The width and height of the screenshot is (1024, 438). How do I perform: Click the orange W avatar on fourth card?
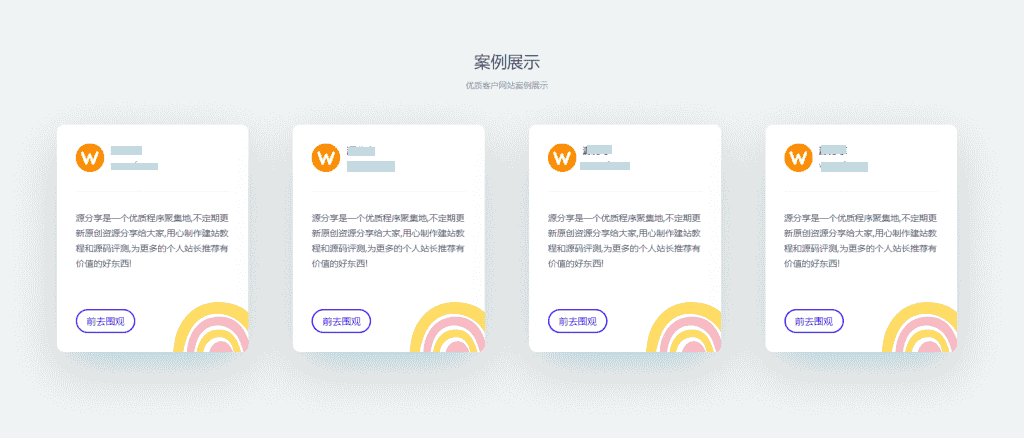point(798,158)
